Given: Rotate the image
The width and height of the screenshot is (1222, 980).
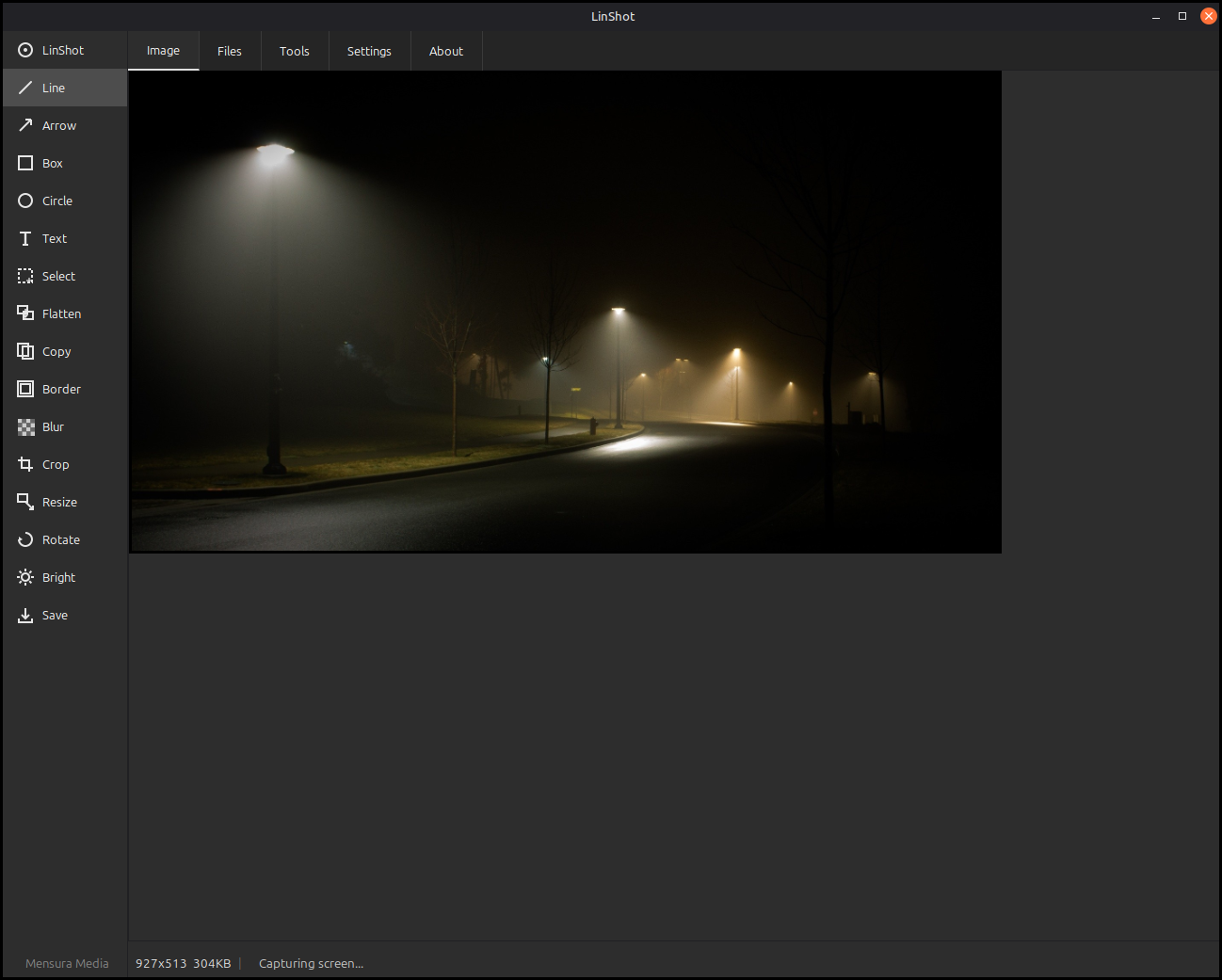Looking at the screenshot, I should pos(64,539).
